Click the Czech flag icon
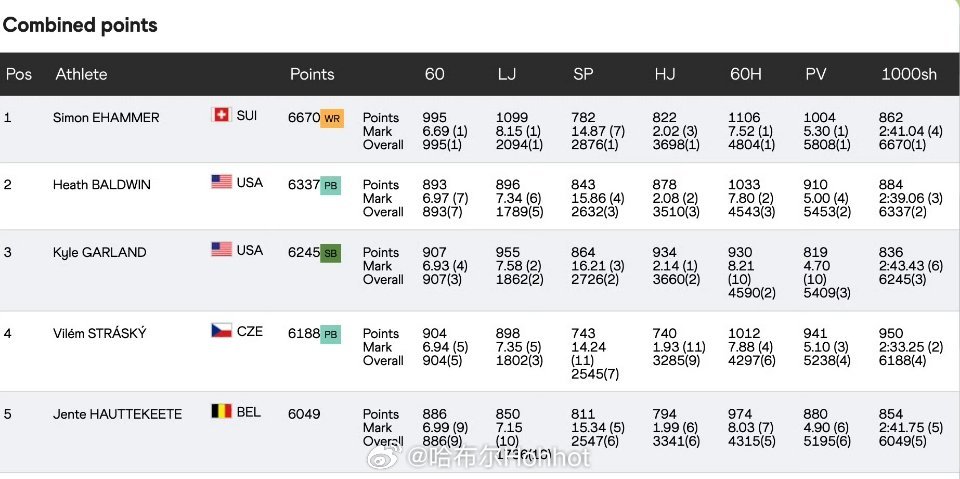 tap(221, 330)
